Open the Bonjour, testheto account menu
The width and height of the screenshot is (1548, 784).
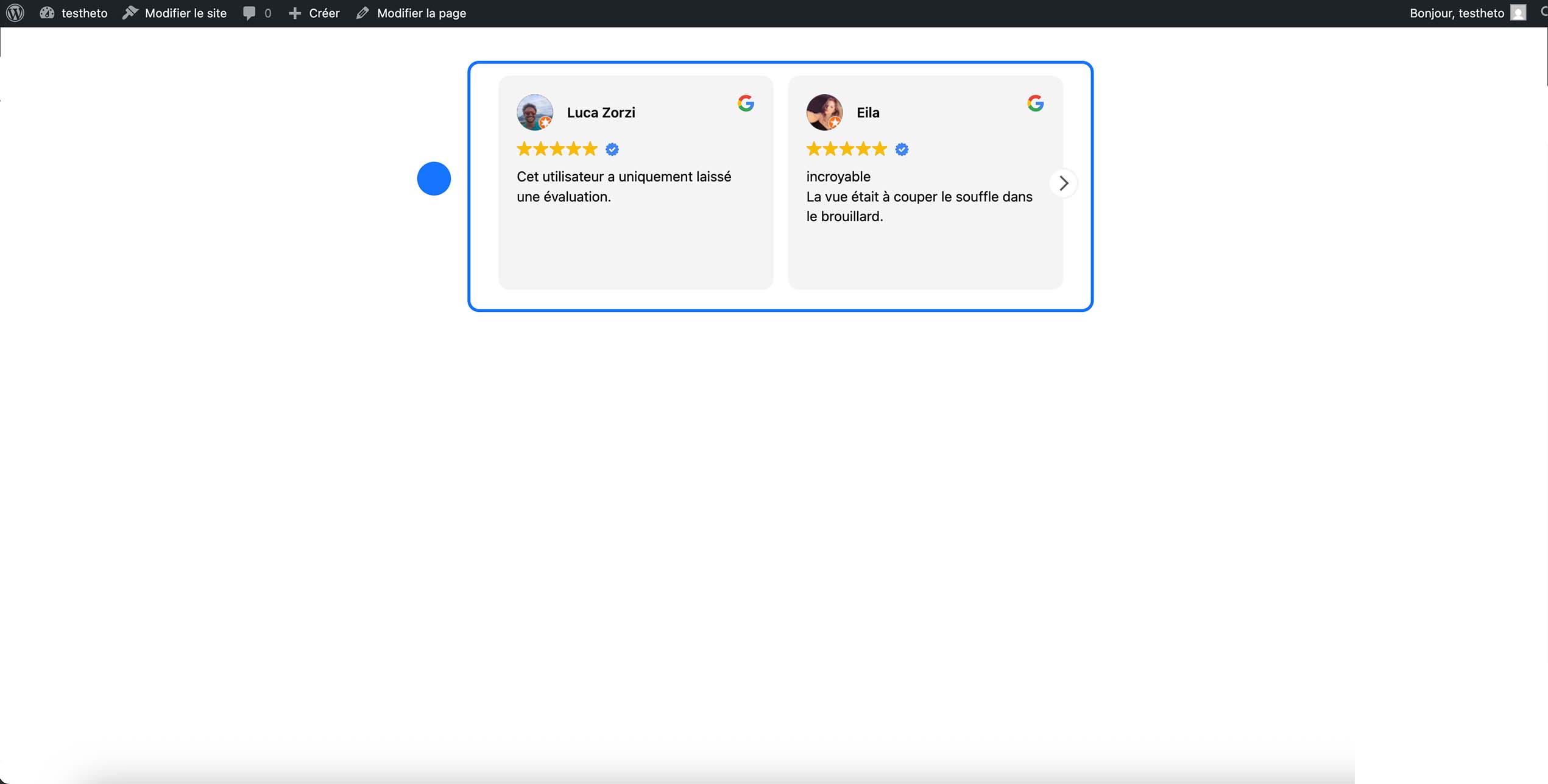coord(1456,12)
